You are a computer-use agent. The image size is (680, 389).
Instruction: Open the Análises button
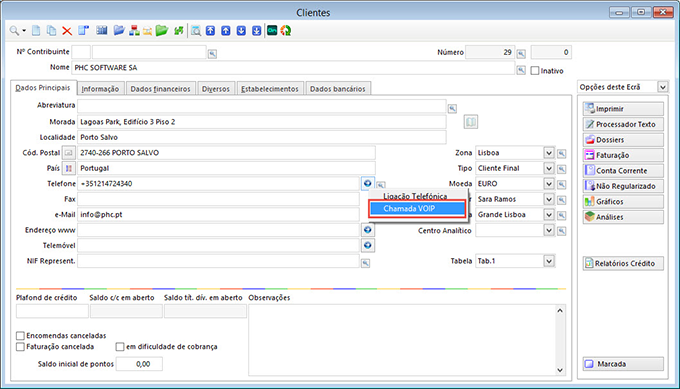coord(623,217)
